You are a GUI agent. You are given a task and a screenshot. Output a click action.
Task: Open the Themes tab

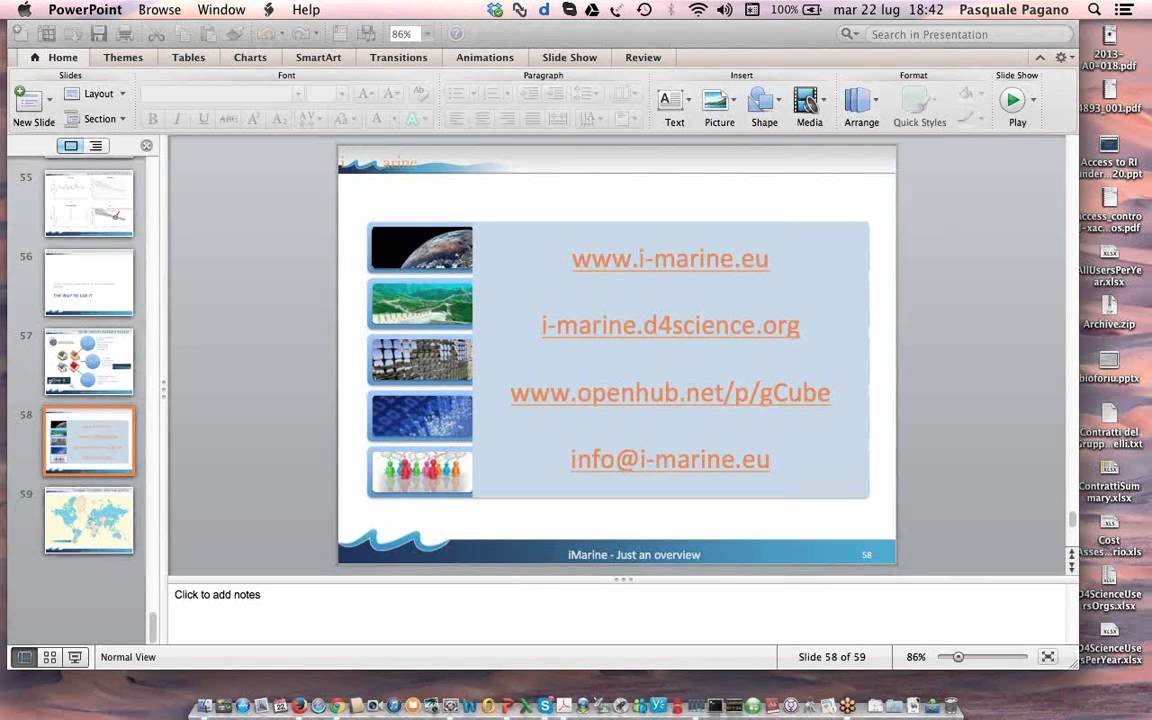click(123, 57)
